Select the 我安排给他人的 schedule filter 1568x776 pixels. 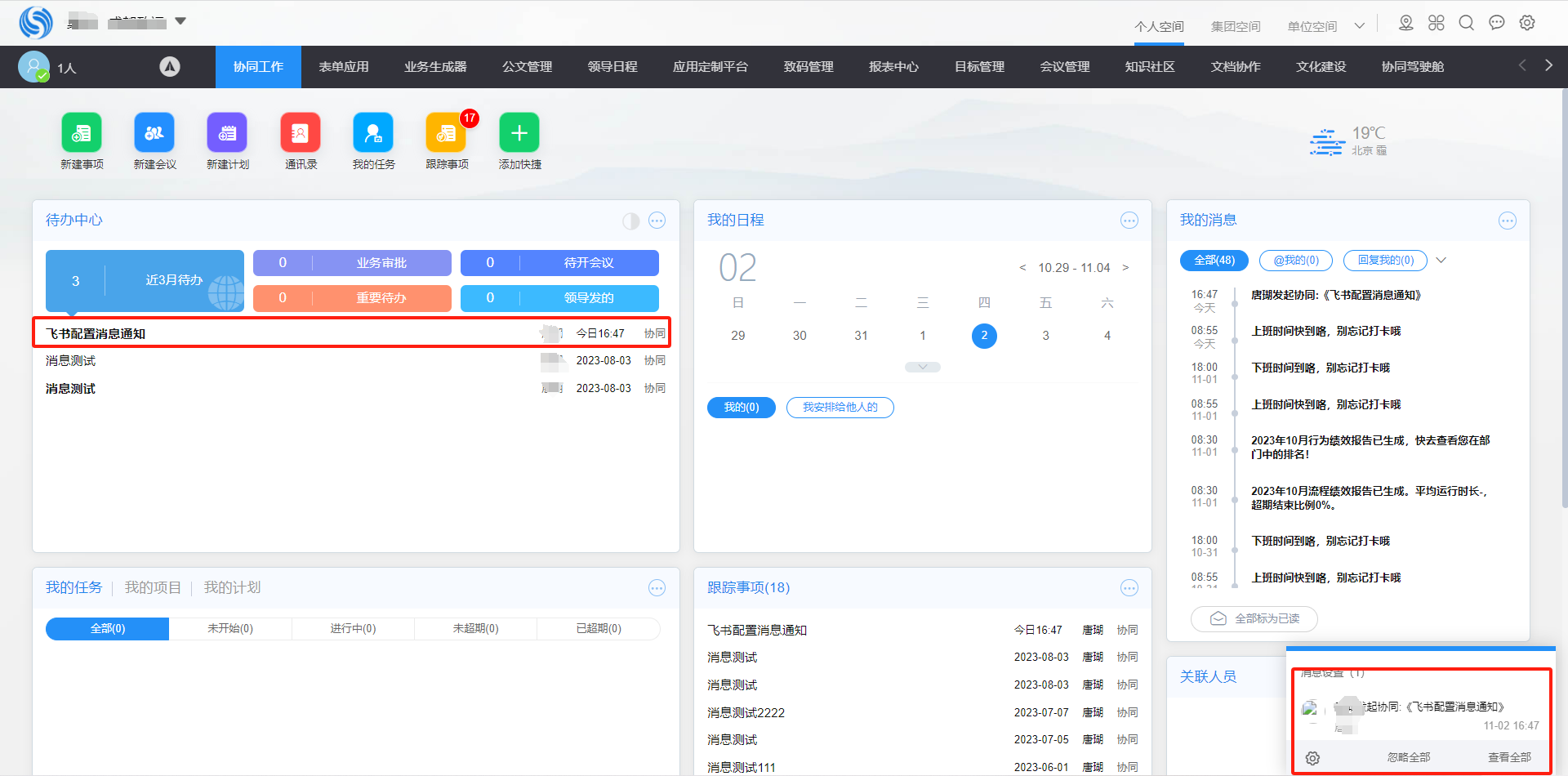pos(840,408)
